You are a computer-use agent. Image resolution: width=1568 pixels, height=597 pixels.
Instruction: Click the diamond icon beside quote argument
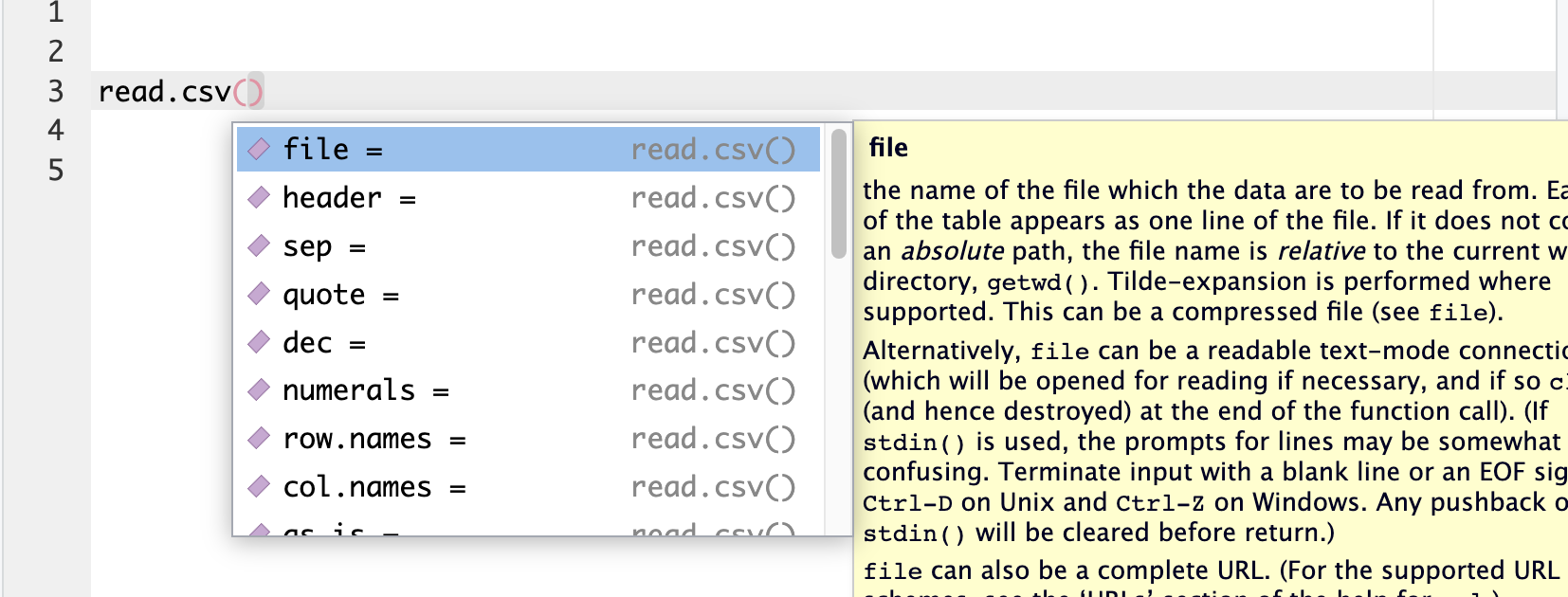(259, 294)
